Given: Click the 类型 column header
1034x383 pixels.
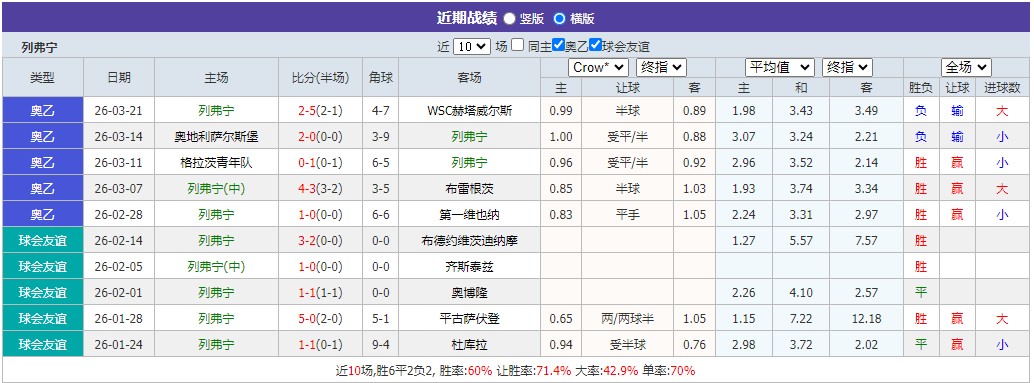Looking at the screenshot, I should pyautogui.click(x=43, y=77).
